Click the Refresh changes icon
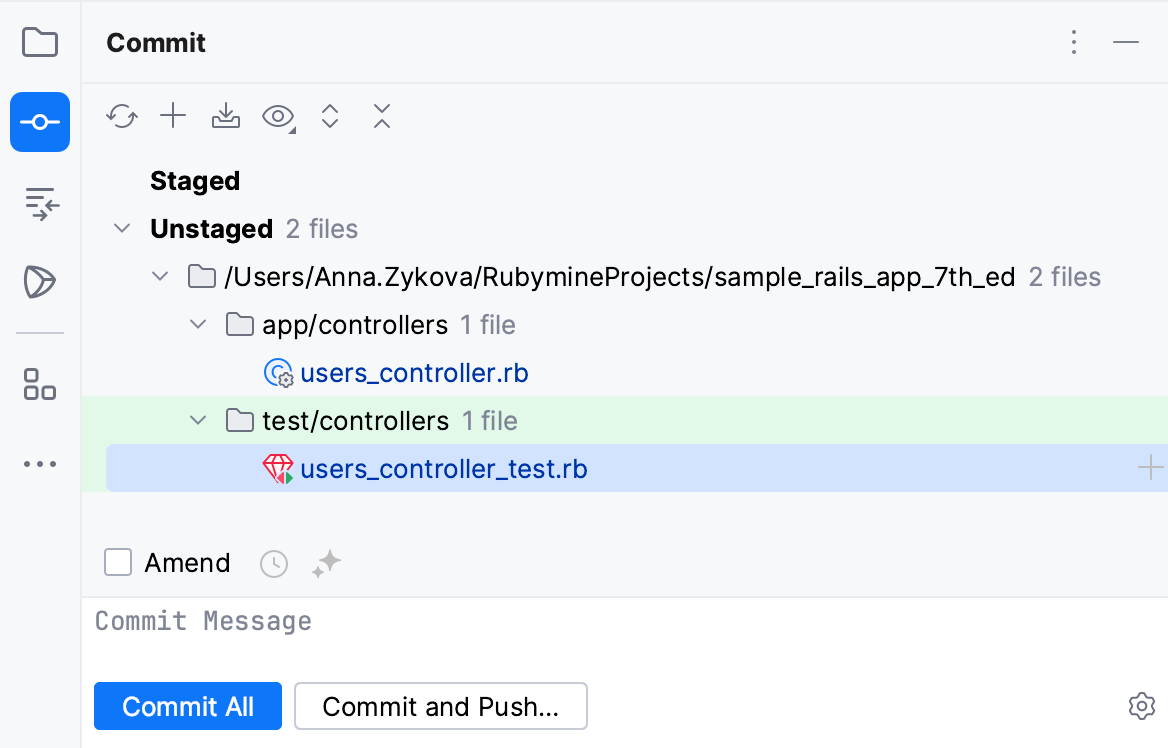 [122, 117]
